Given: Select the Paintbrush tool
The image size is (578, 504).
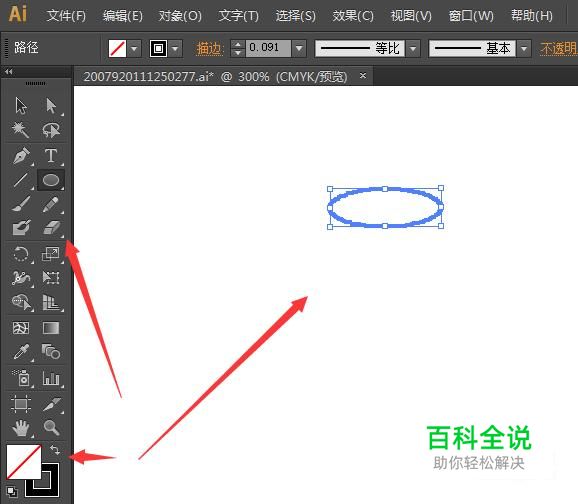Looking at the screenshot, I should point(21,204).
